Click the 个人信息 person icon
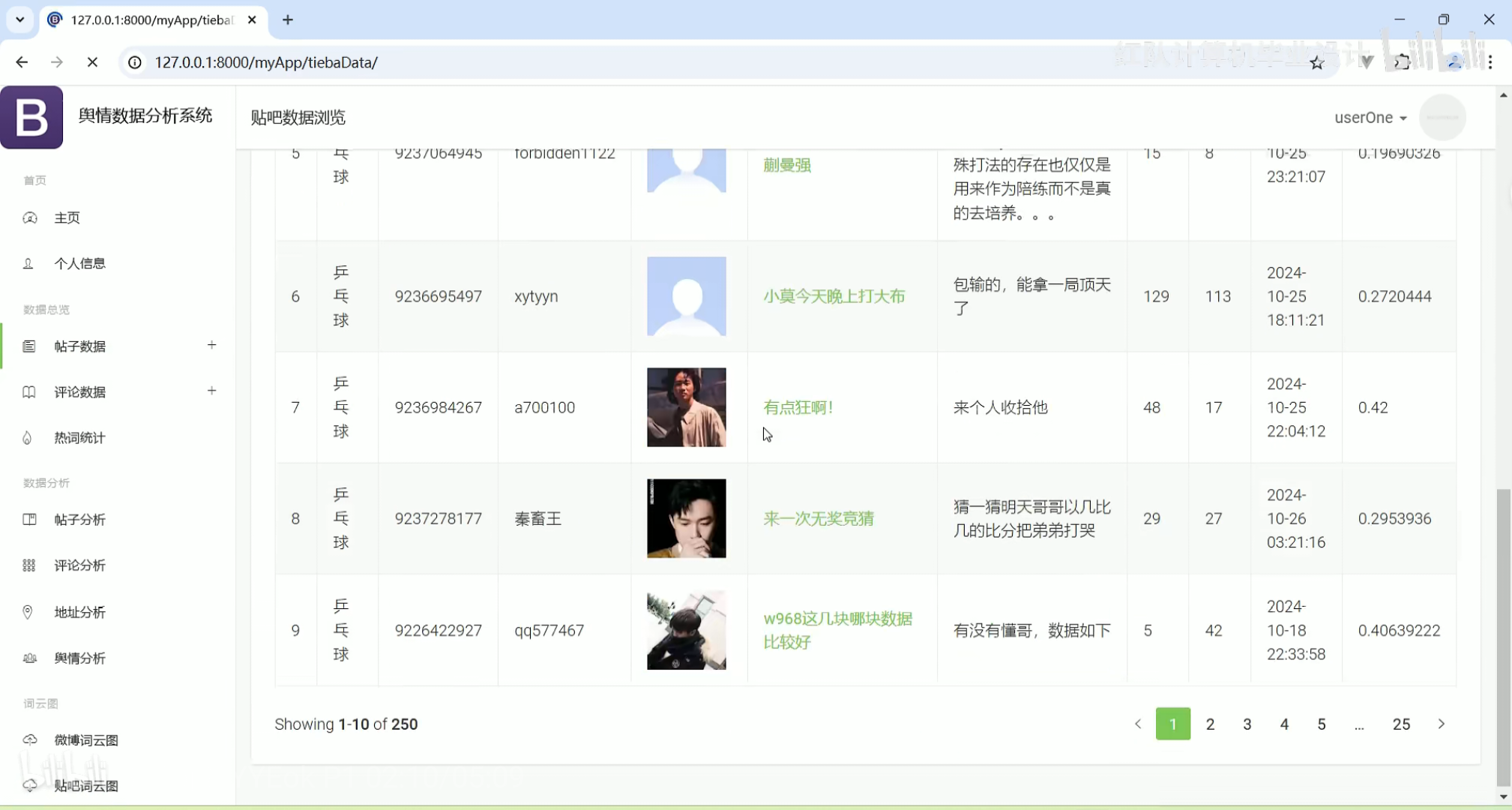Screen dimensions: 1512x810 pyautogui.click(x=28, y=263)
